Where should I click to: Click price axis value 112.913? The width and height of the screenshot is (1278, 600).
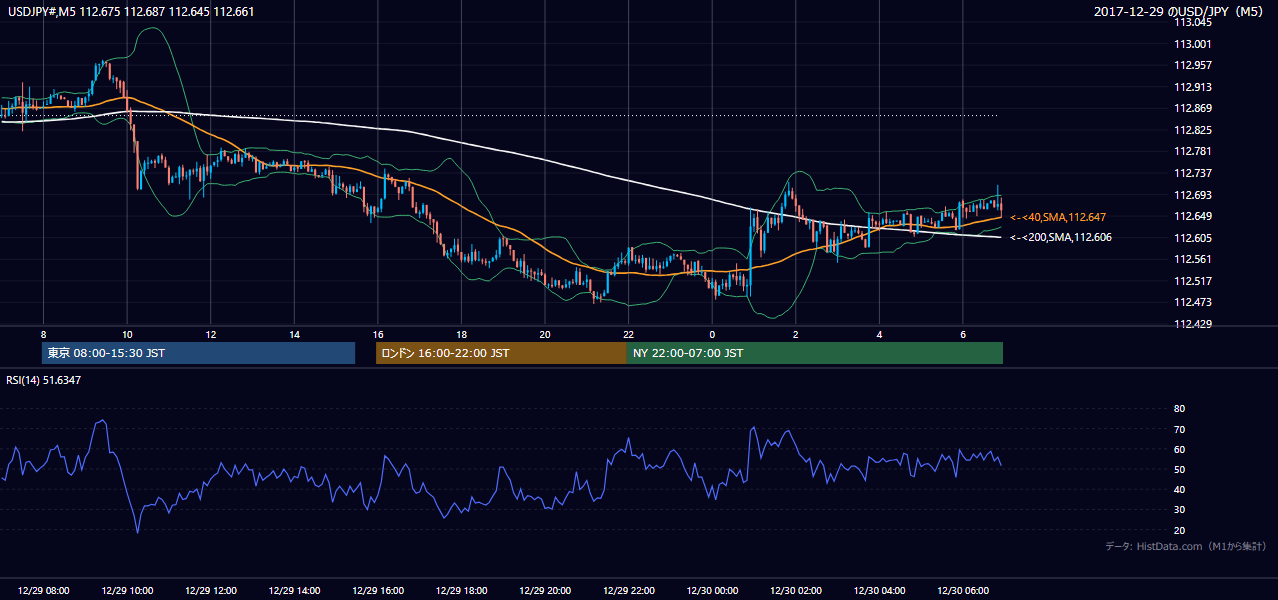(1192, 87)
